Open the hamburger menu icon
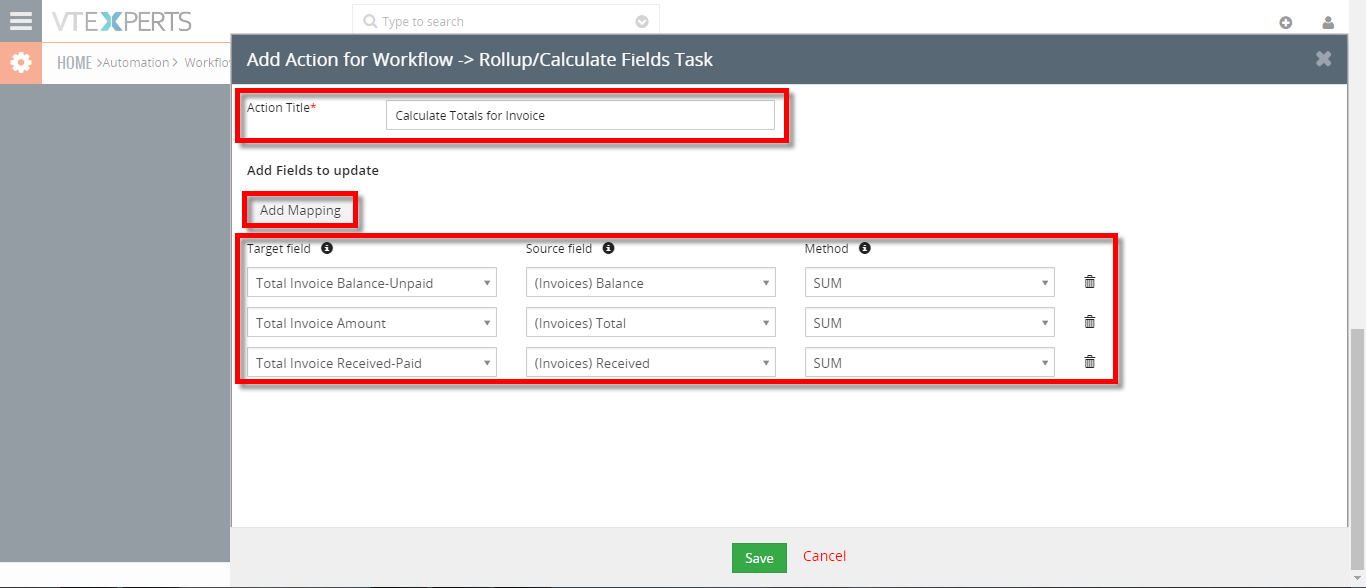The width and height of the screenshot is (1366, 588). tap(20, 21)
